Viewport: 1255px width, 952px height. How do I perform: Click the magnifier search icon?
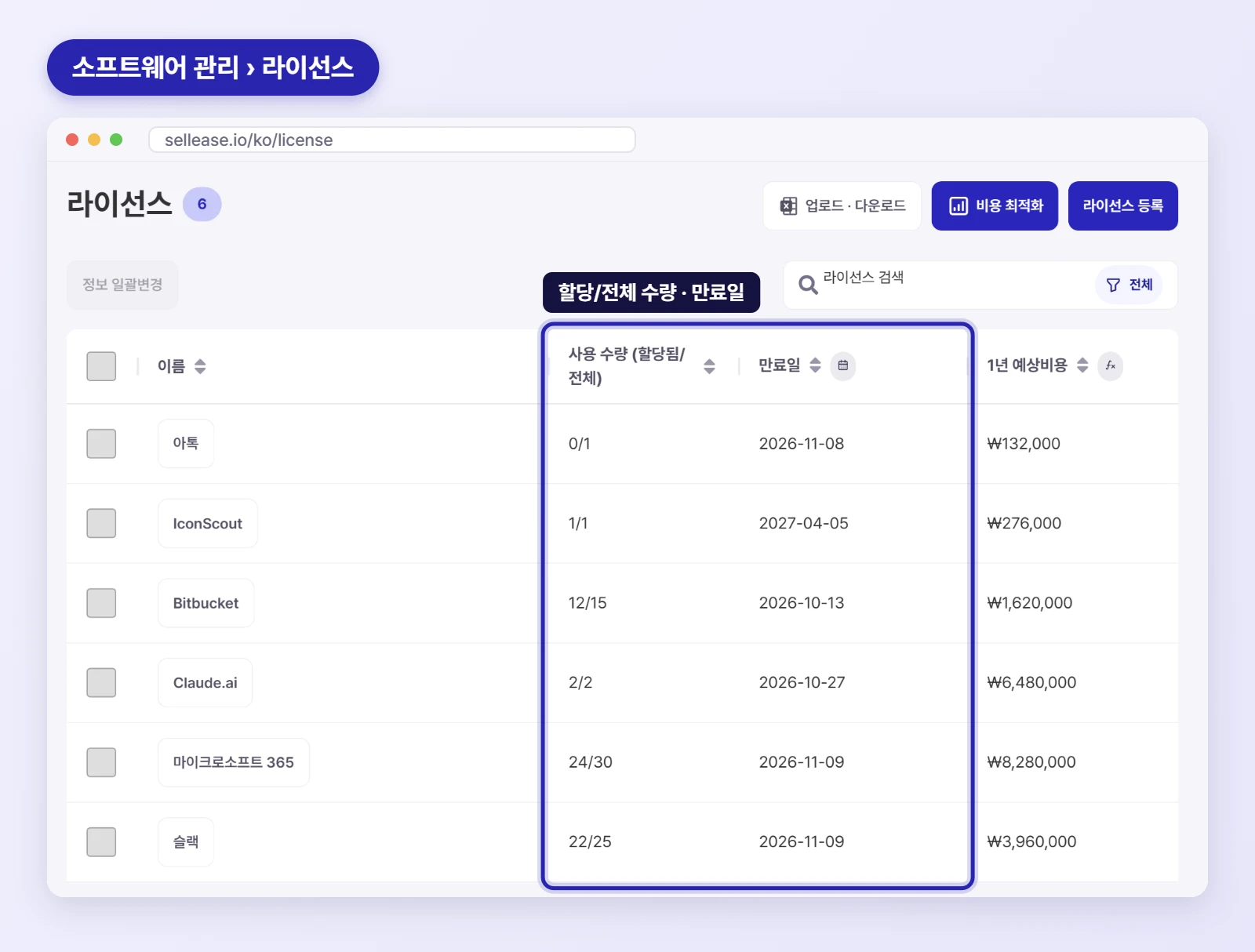tap(808, 285)
